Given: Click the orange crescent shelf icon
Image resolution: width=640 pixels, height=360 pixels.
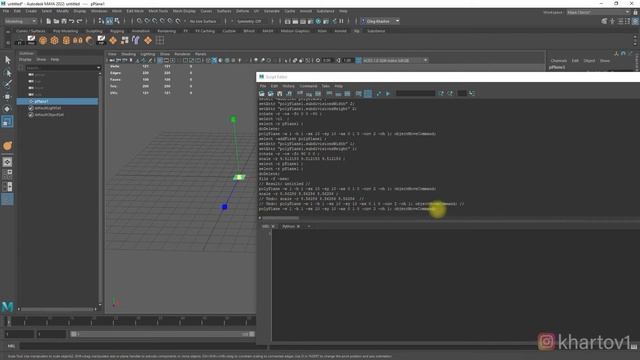Looking at the screenshot, I should [x=89, y=40].
